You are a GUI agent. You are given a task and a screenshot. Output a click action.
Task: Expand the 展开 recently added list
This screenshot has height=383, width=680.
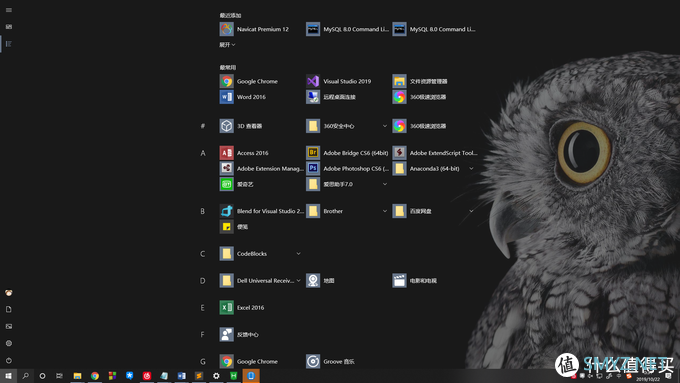point(227,45)
